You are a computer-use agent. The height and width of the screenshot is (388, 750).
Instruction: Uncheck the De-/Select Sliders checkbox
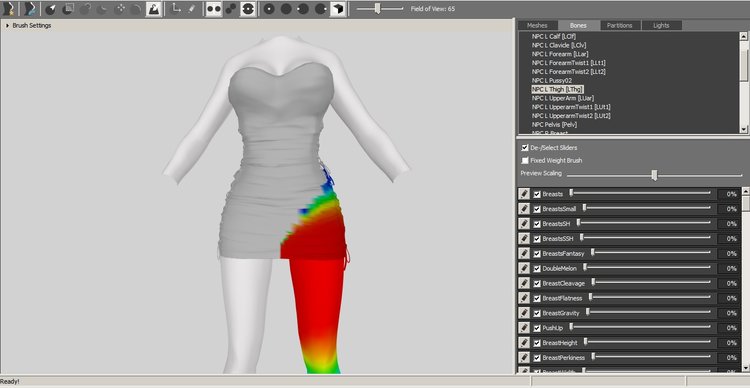(x=525, y=148)
